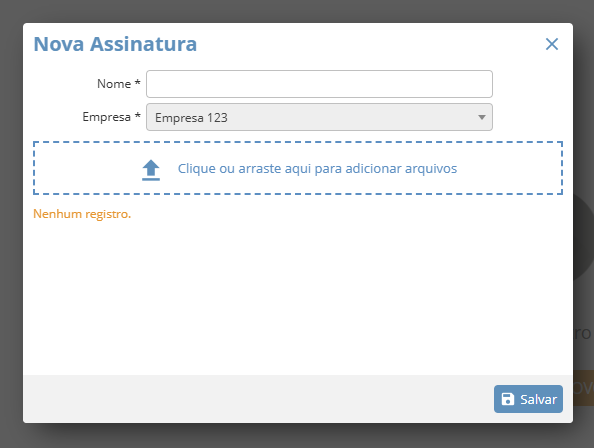This screenshot has height=448, width=594.
Task: Focus the Nome text field
Action: [x=319, y=84]
